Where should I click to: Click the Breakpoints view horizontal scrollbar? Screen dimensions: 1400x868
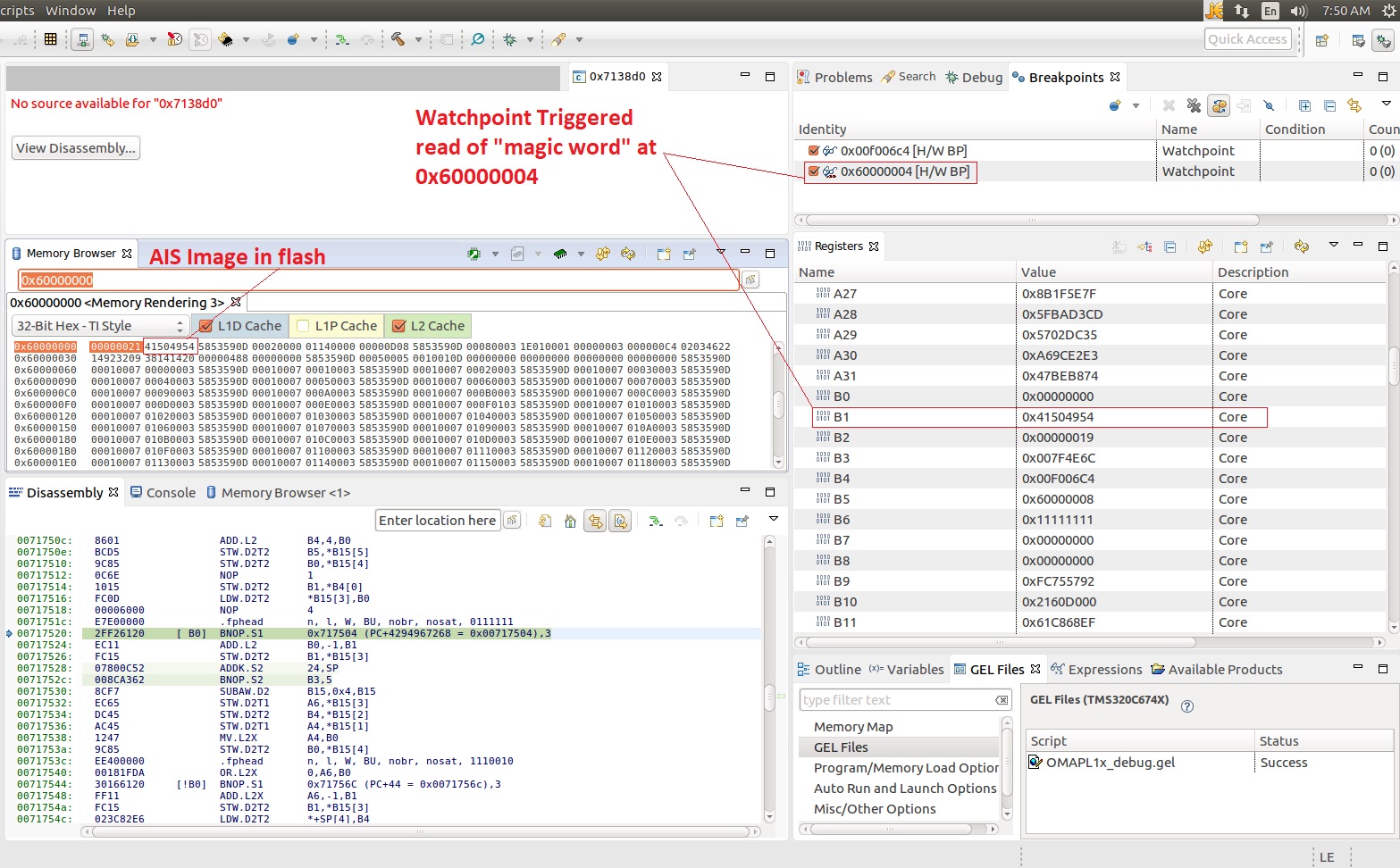tap(1031, 220)
